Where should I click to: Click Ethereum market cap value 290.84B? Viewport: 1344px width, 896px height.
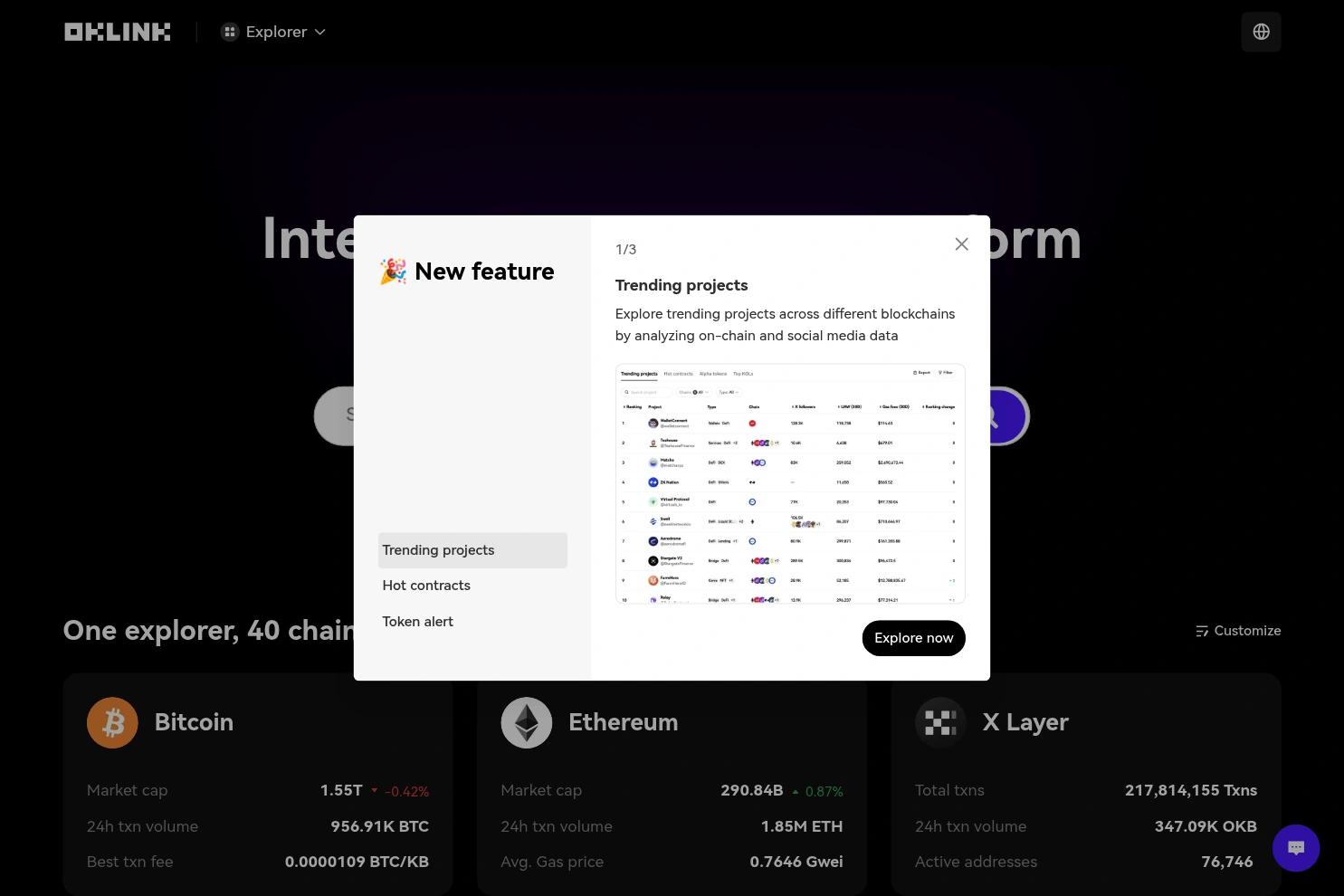pos(751,790)
